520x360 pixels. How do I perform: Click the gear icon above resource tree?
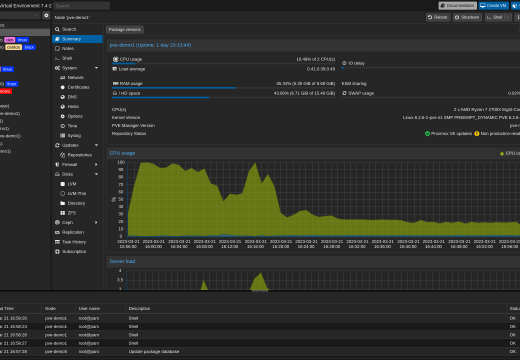click(46, 15)
